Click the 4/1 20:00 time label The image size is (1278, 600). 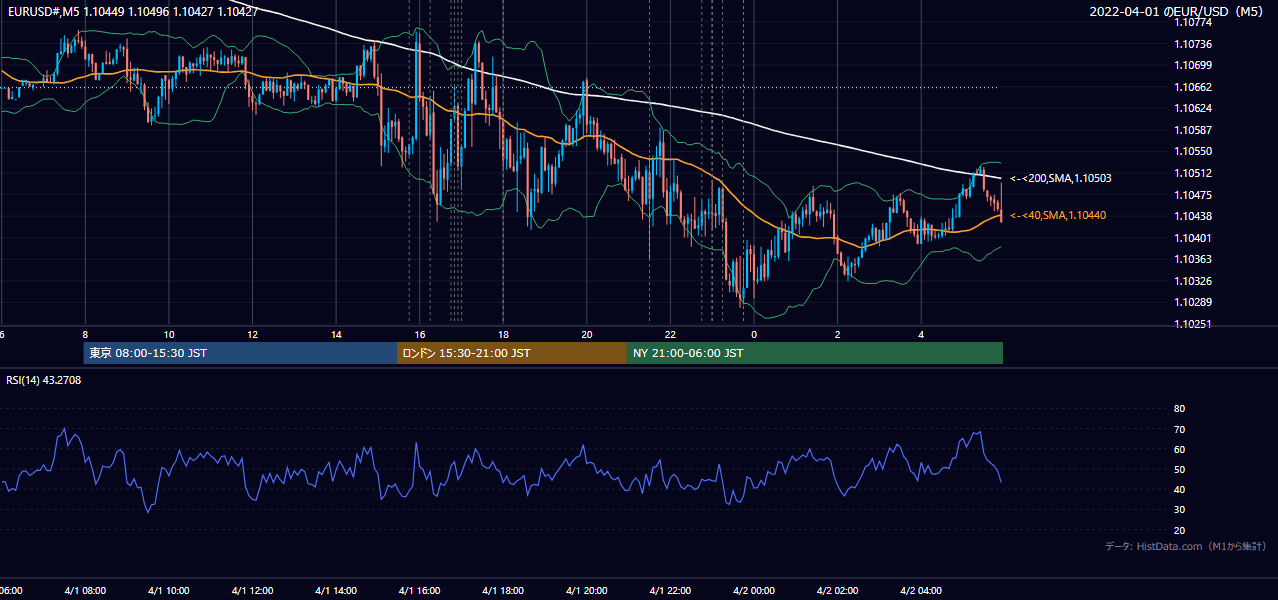[587, 591]
